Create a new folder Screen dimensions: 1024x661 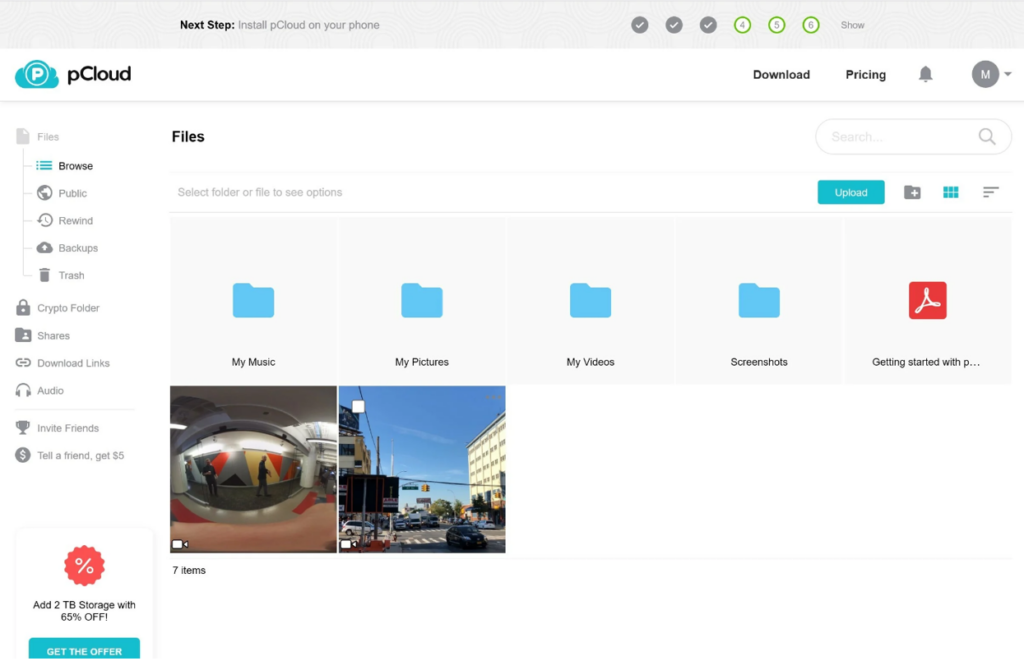[x=911, y=191]
